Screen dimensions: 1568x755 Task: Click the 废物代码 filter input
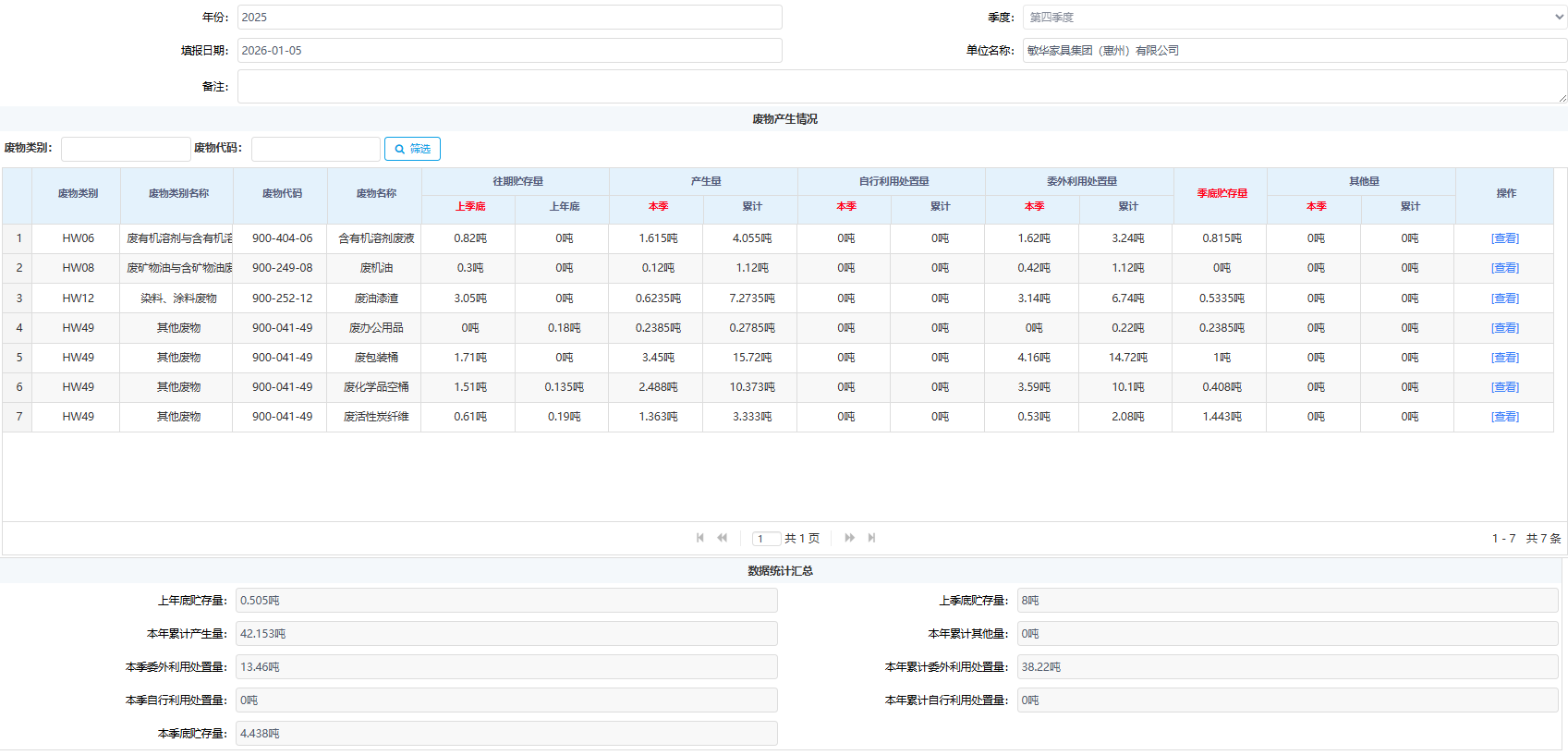(x=316, y=149)
